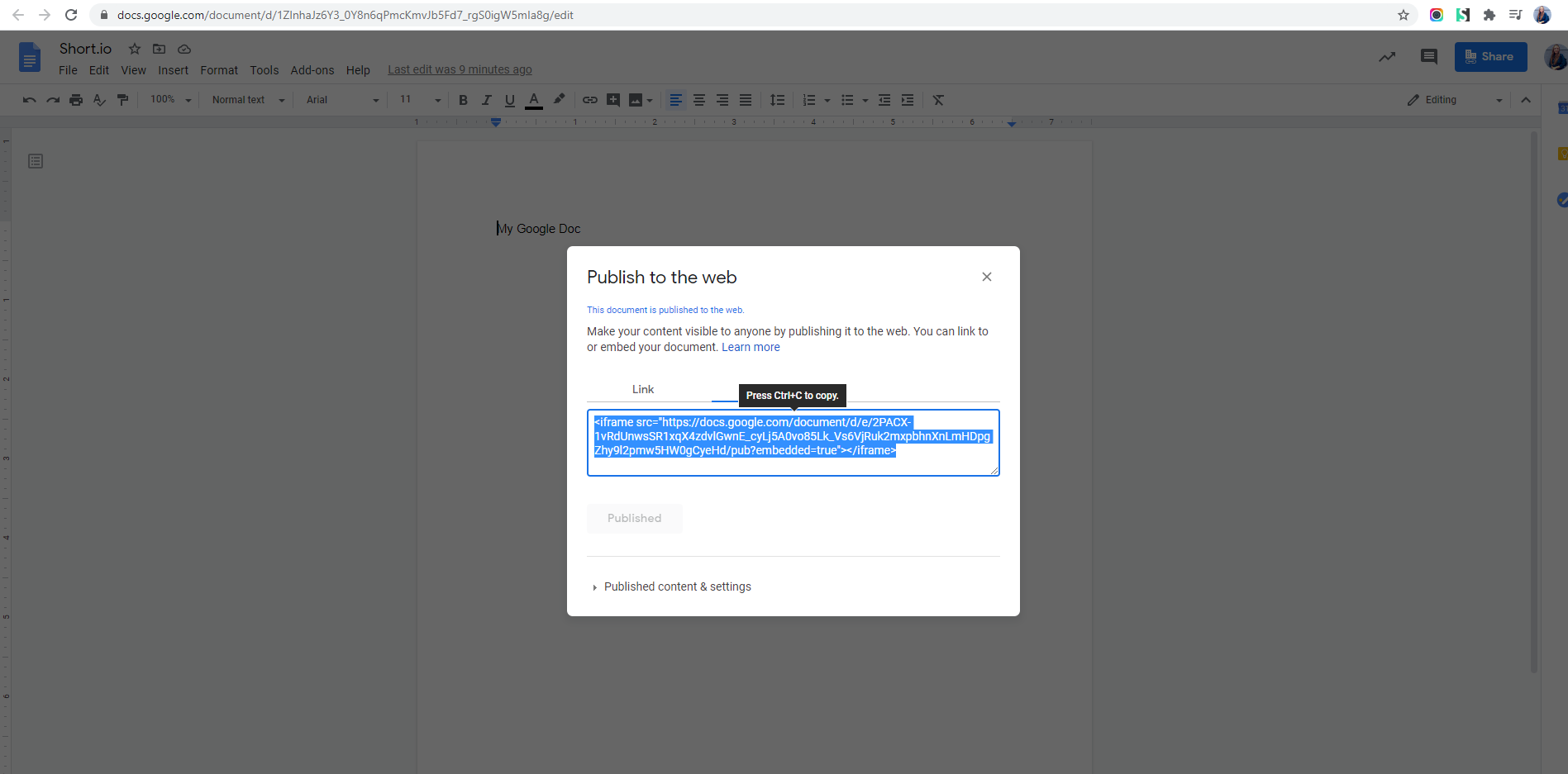1568x774 pixels.
Task: Toggle bold formatting
Action: 463,100
